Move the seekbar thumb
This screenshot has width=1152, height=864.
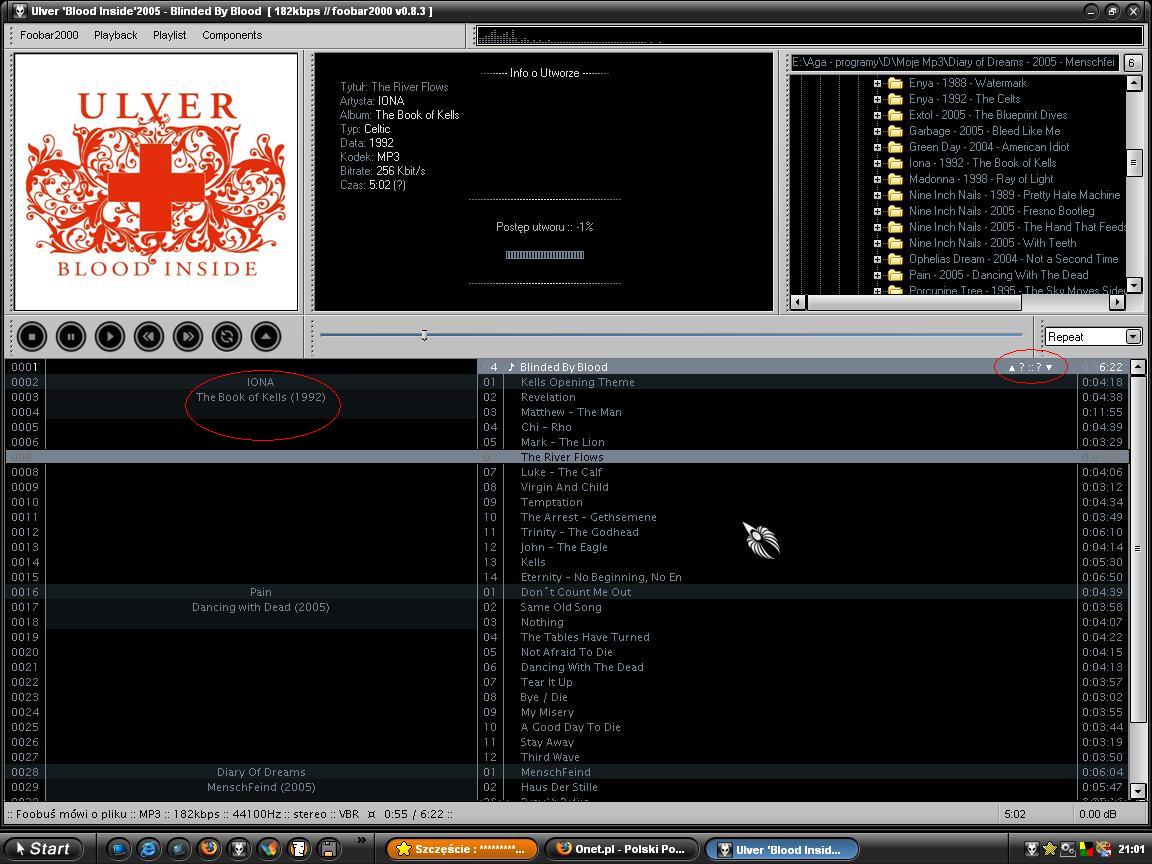(424, 335)
